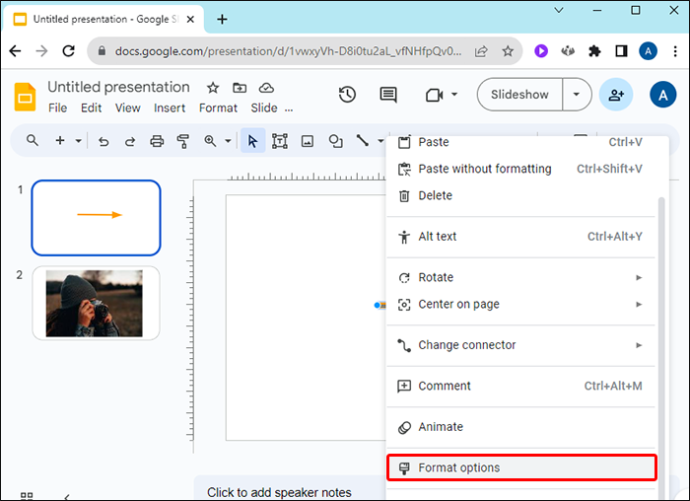690x501 pixels.
Task: Expand the Rotate submenu
Action: [x=521, y=278]
